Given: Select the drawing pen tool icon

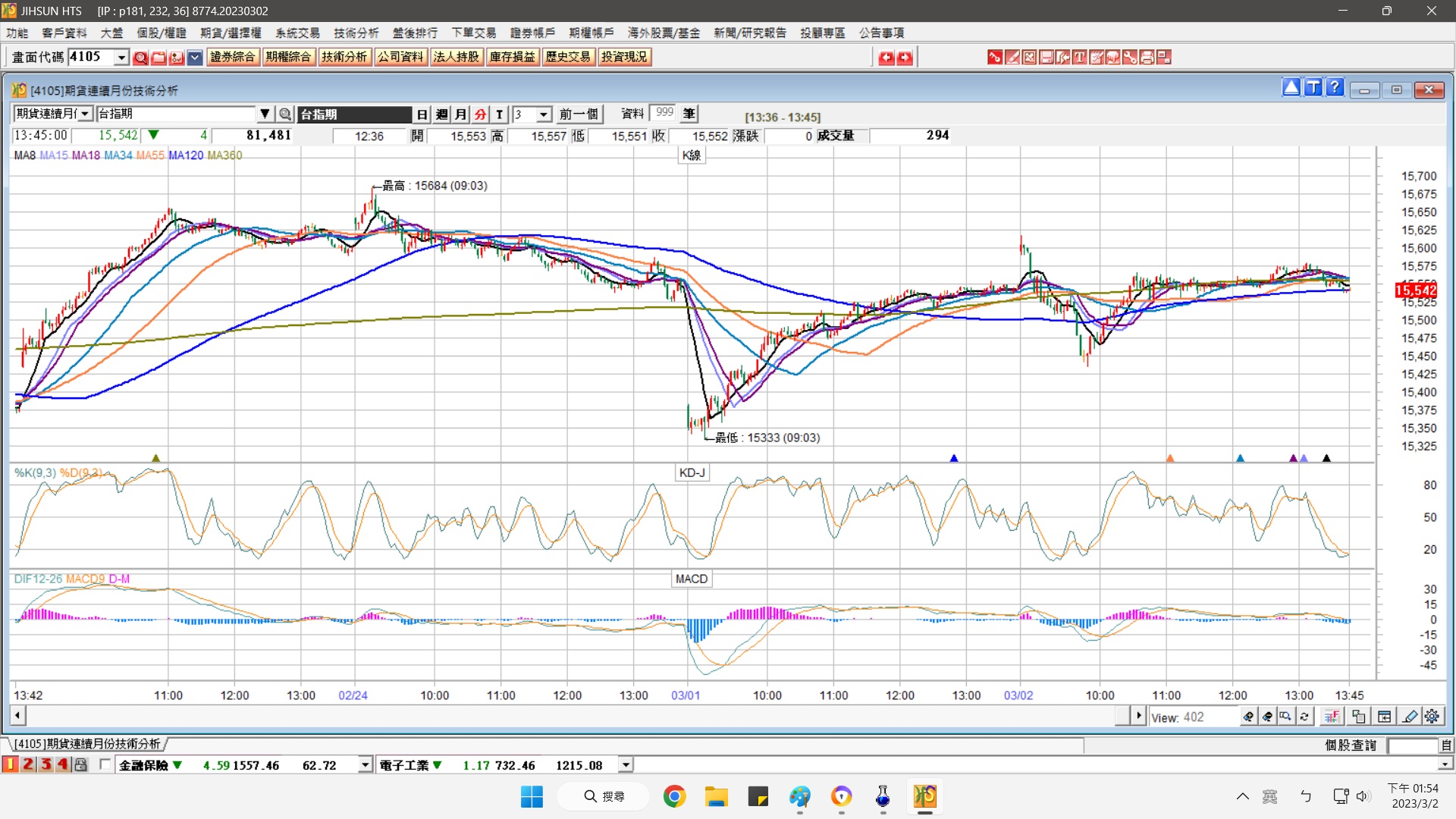Looking at the screenshot, I should point(1410,717).
